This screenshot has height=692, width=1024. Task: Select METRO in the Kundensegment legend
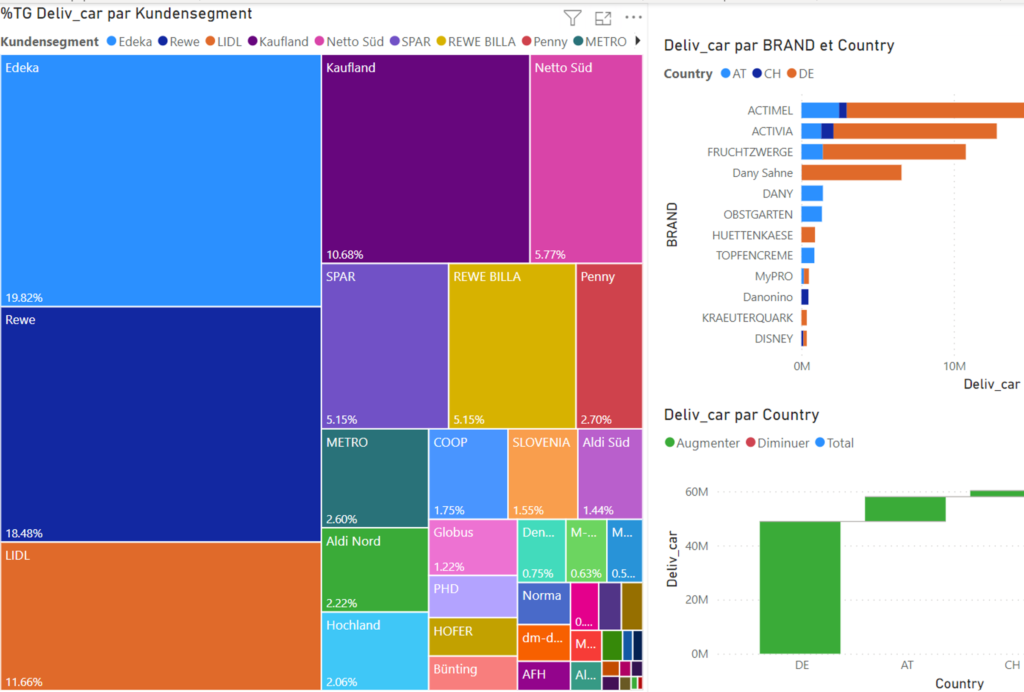pyautogui.click(x=600, y=42)
